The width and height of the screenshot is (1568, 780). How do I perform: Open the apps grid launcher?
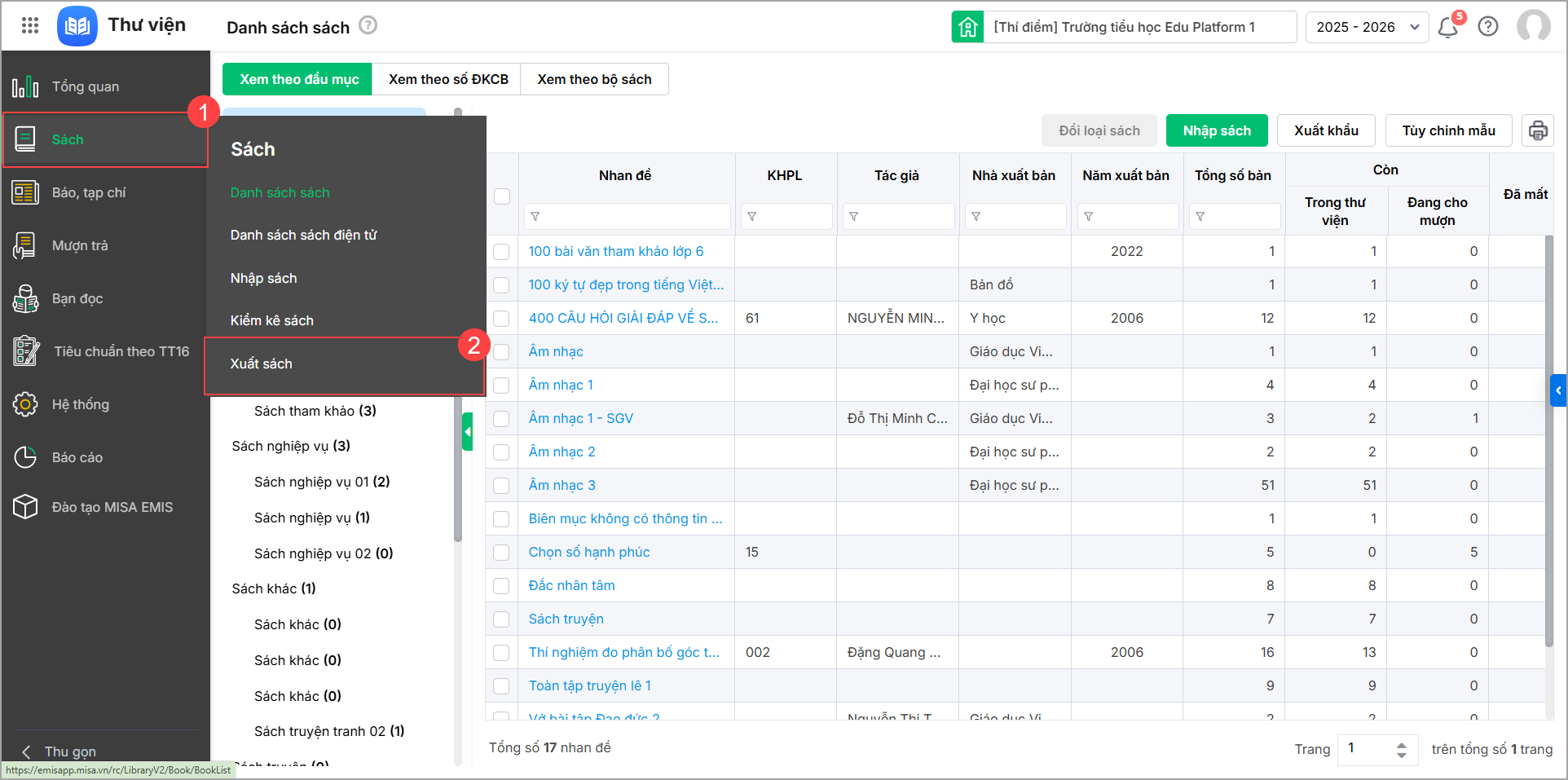[x=30, y=25]
